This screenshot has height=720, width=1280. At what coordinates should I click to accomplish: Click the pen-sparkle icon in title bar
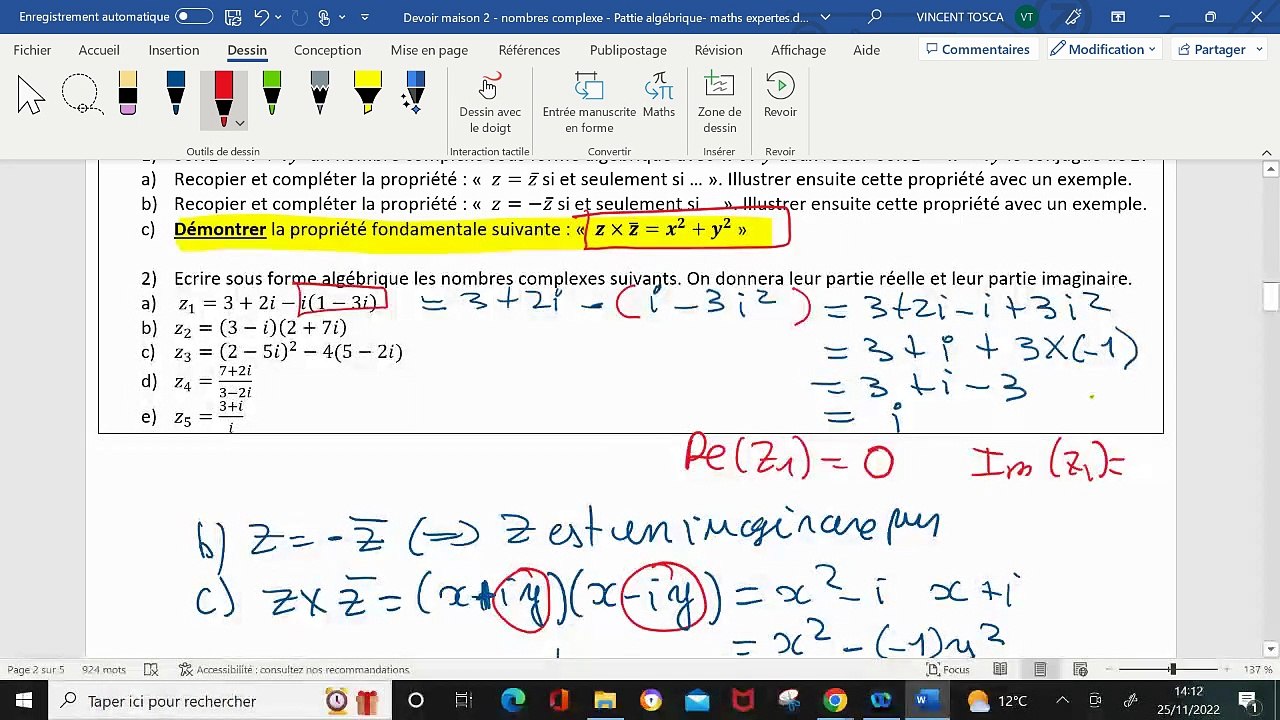(1074, 17)
